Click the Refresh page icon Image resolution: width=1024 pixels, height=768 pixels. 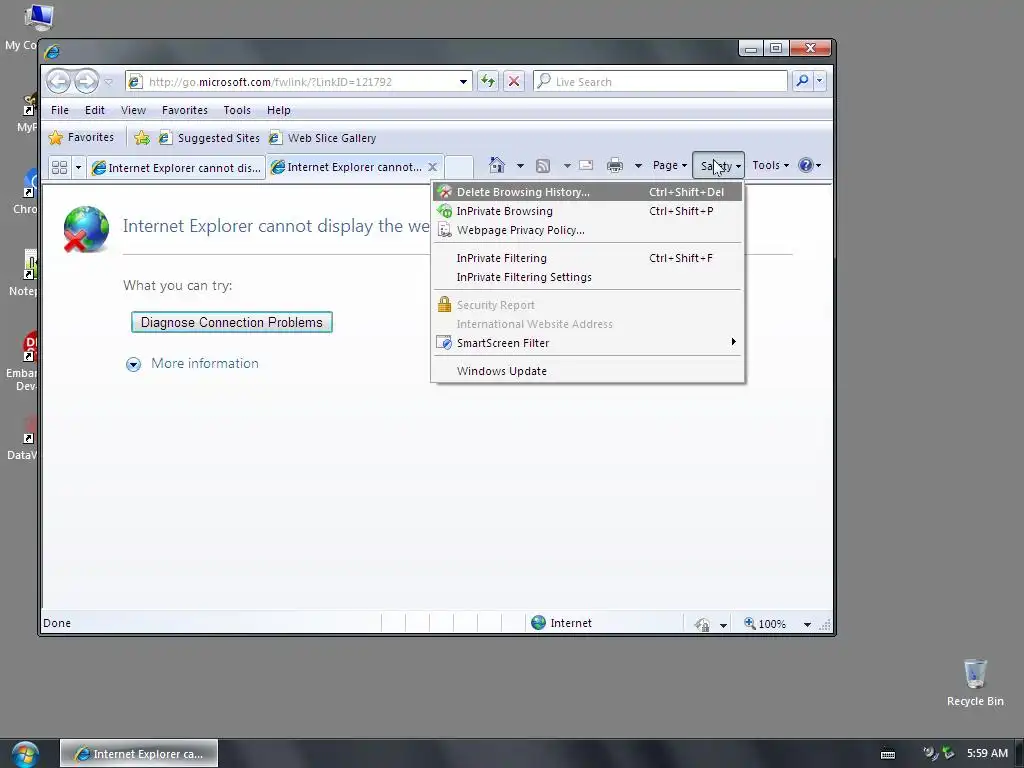click(x=488, y=82)
